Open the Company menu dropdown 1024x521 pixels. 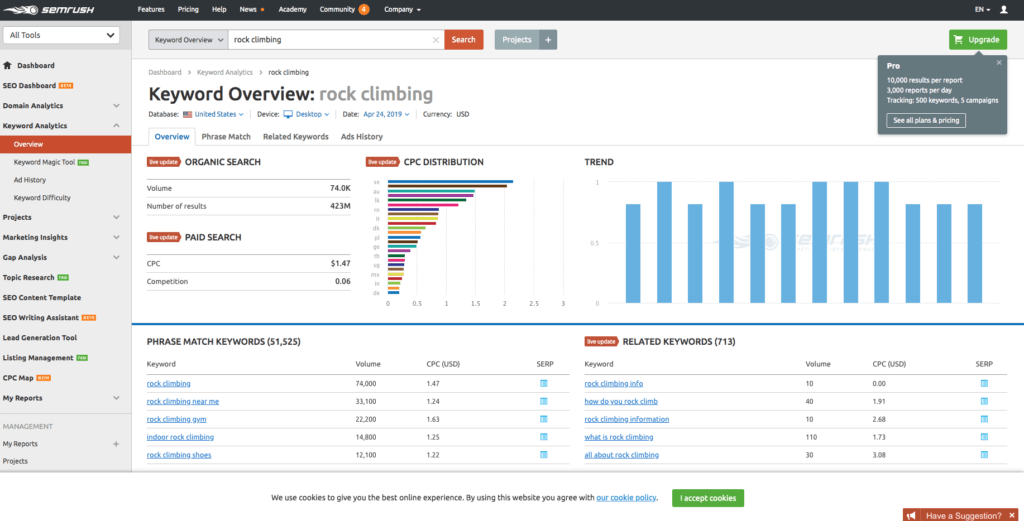click(402, 10)
